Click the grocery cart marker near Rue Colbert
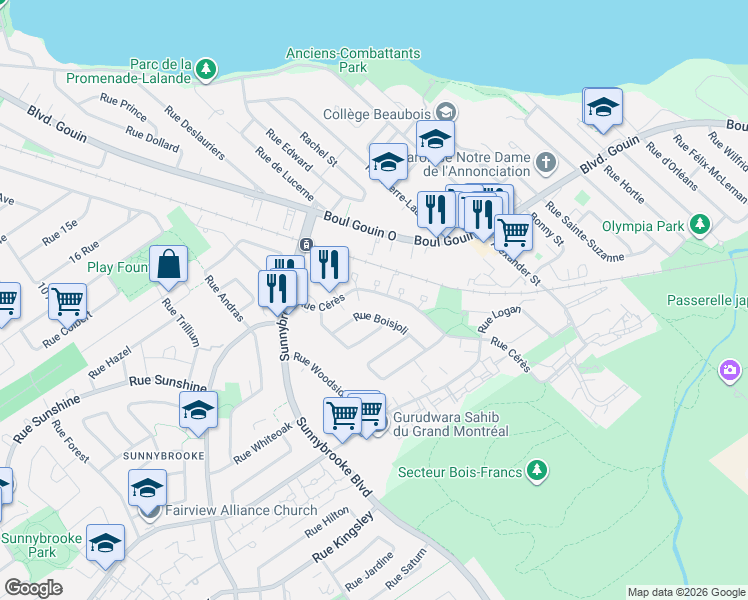The image size is (748, 600). point(68,305)
